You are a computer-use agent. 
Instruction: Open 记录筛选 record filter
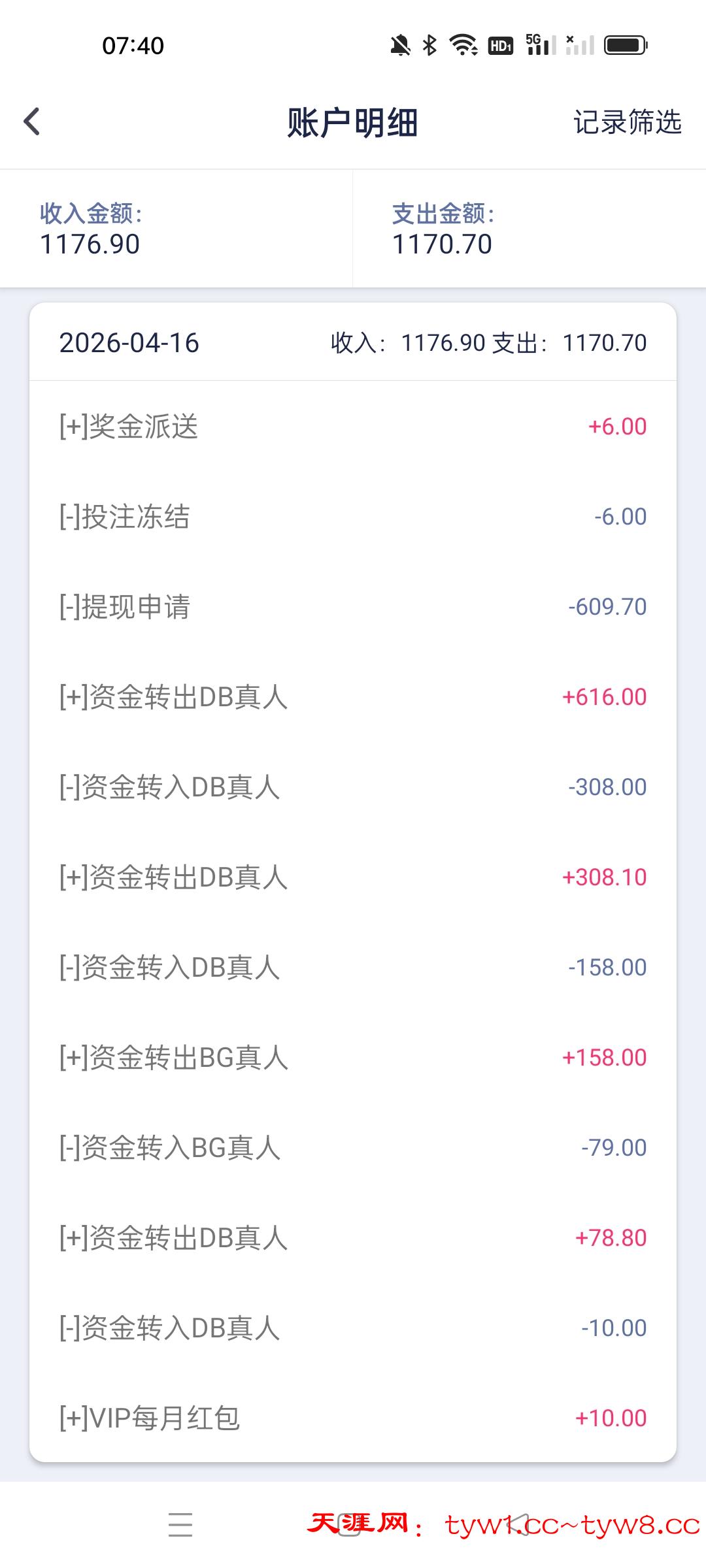point(627,122)
